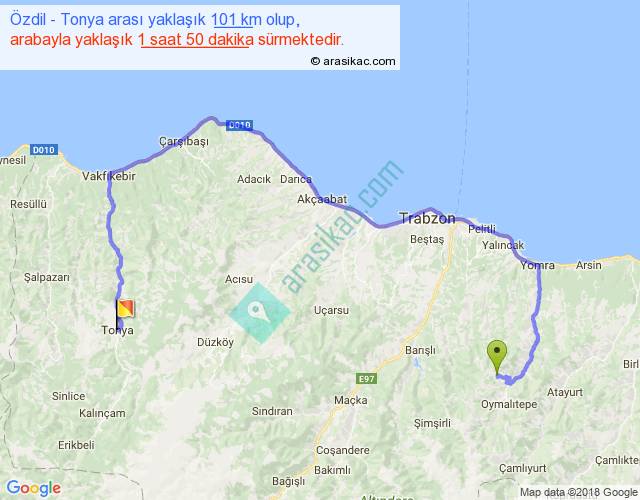Select the Düzköy town label
Screen dimensions: 640x500
214,341
